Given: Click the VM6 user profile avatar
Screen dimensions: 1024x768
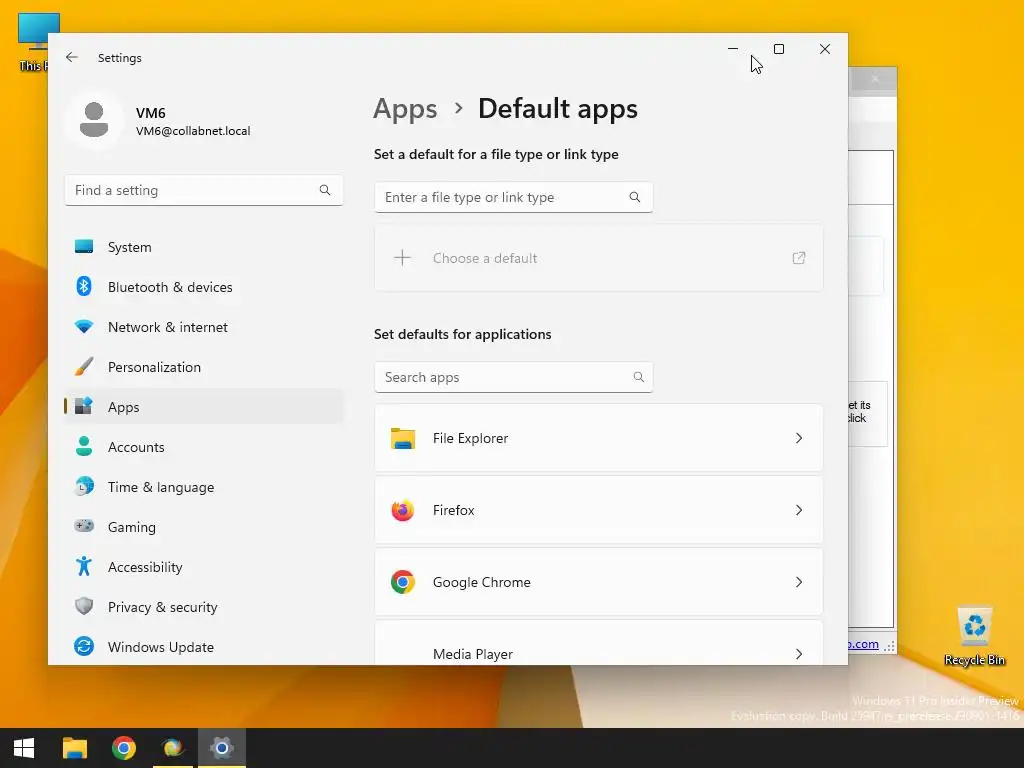Looking at the screenshot, I should (94, 120).
